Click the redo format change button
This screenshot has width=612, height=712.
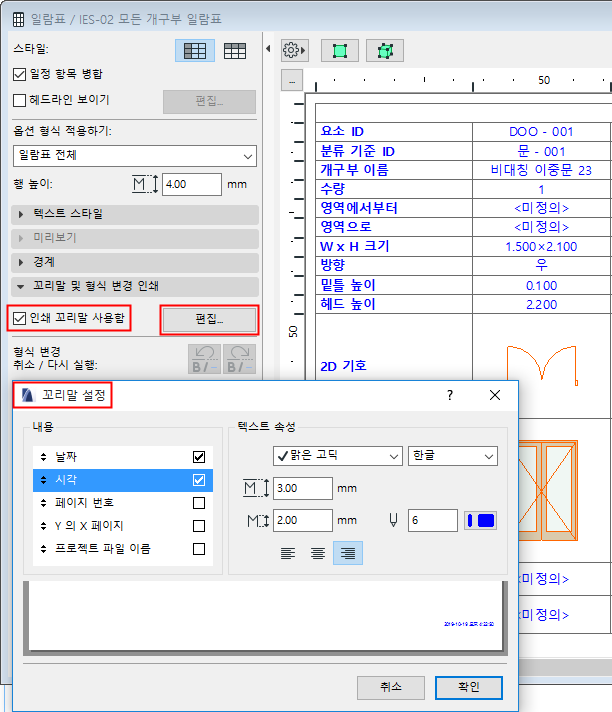239,359
